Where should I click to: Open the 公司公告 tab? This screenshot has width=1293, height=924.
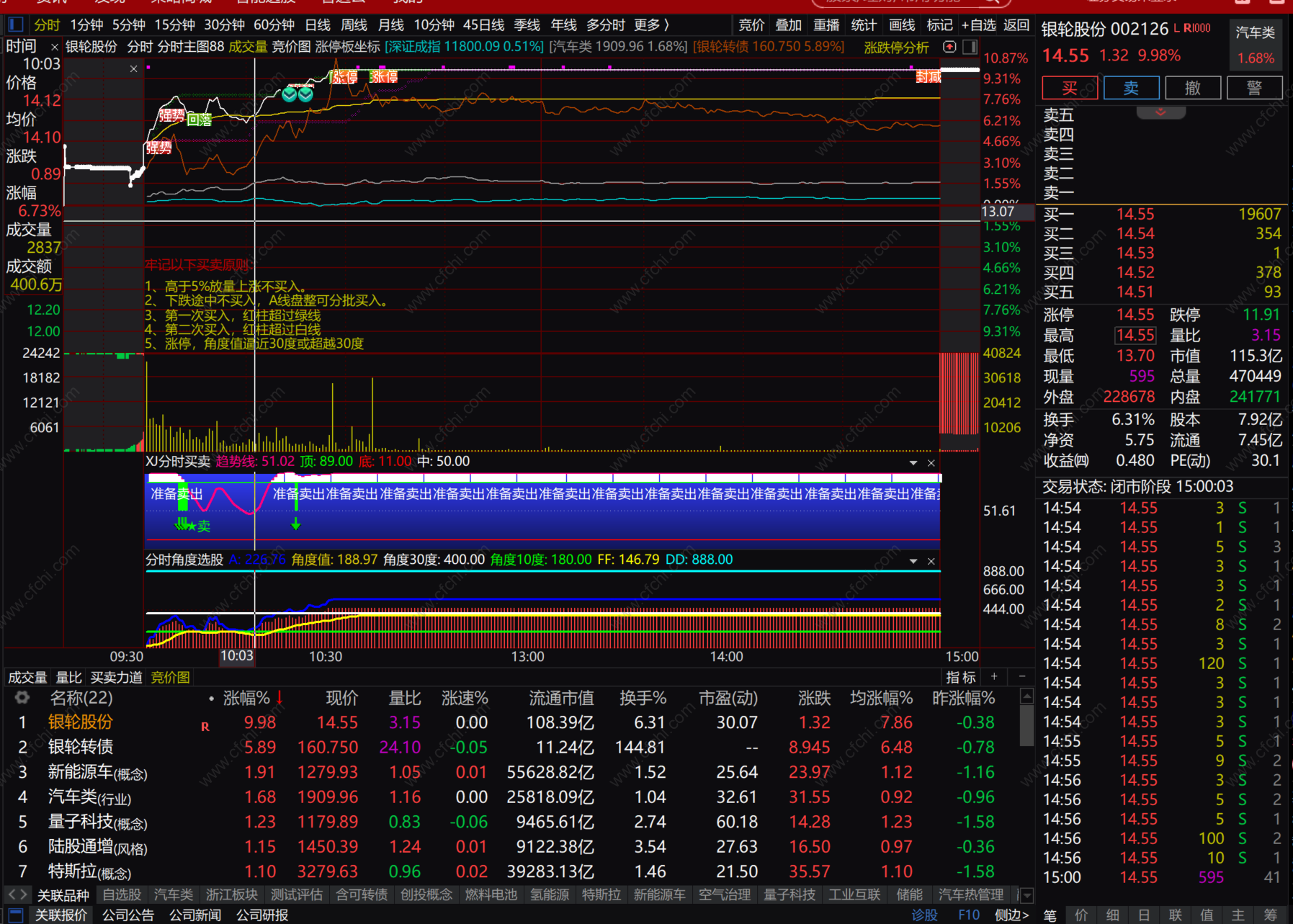(128, 915)
